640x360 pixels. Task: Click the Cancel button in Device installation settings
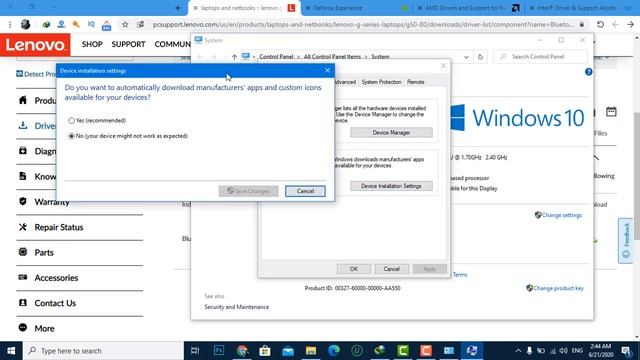305,191
